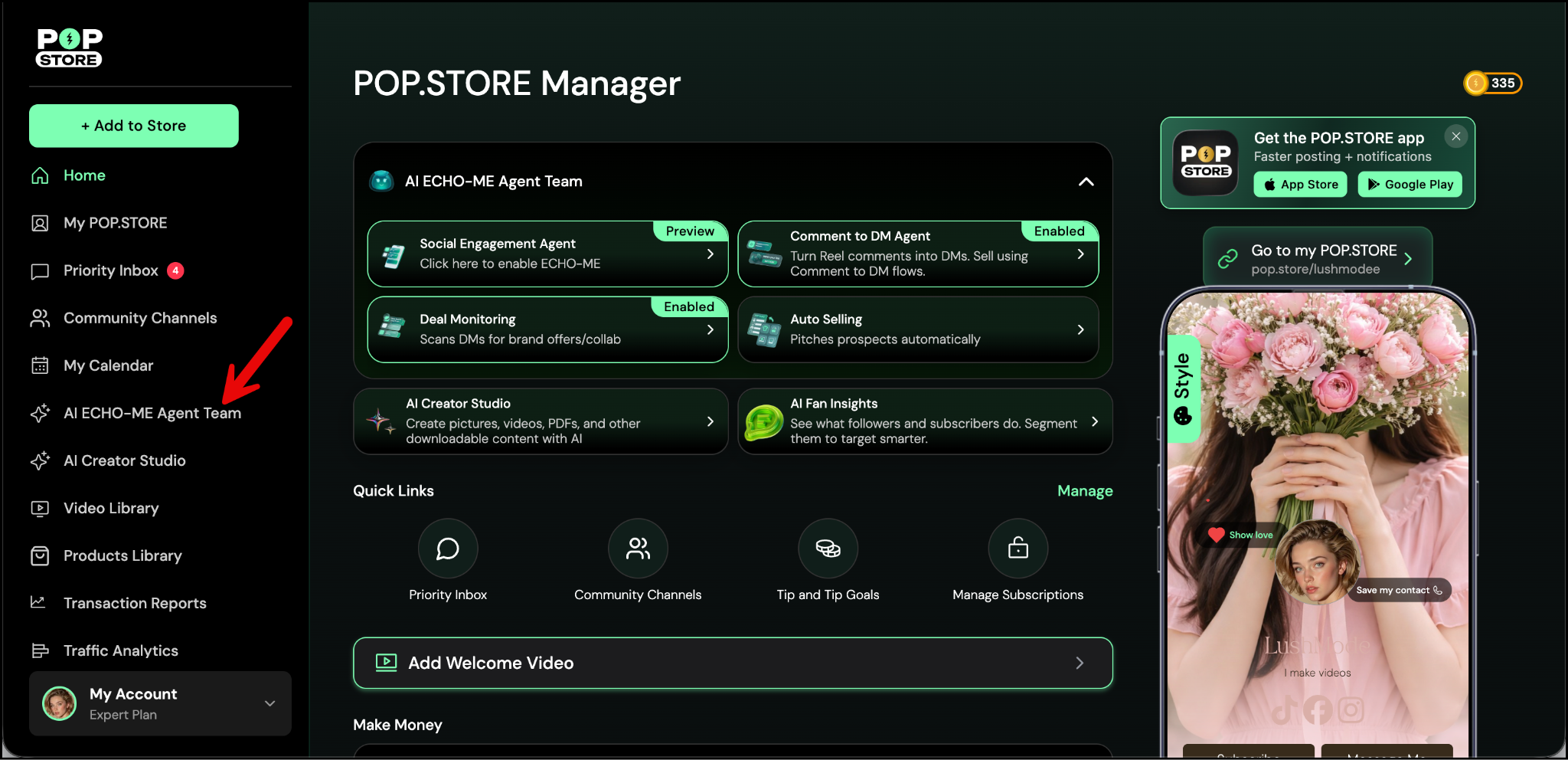Select Products Library in sidebar
The width and height of the screenshot is (1568, 760).
(x=122, y=555)
